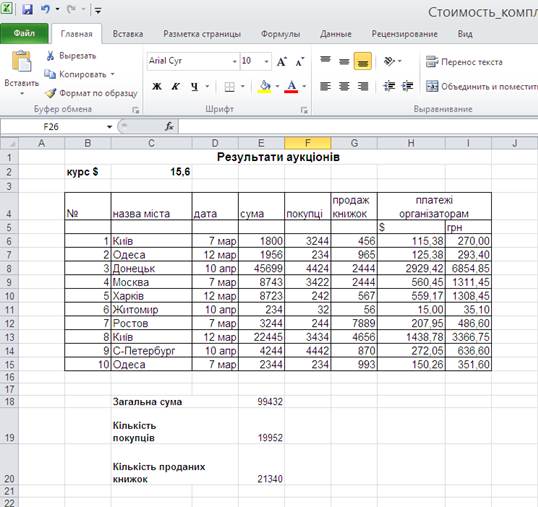Open the underline style dropdown arrow
Screen dimensions: 538x507
pyautogui.click(x=207, y=86)
